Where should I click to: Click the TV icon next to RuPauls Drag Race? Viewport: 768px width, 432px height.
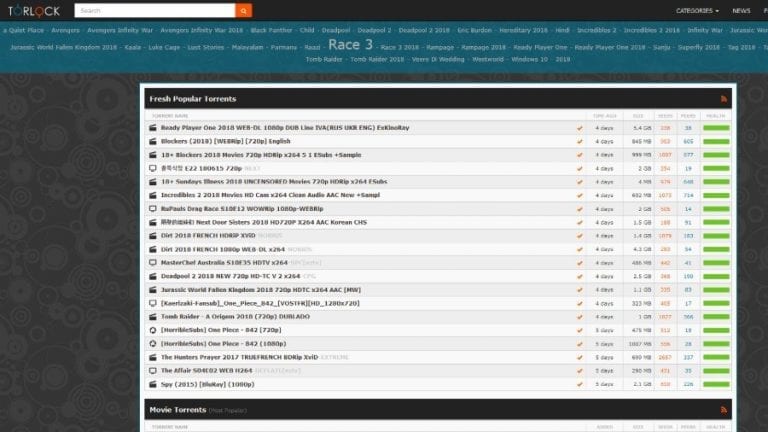click(152, 209)
